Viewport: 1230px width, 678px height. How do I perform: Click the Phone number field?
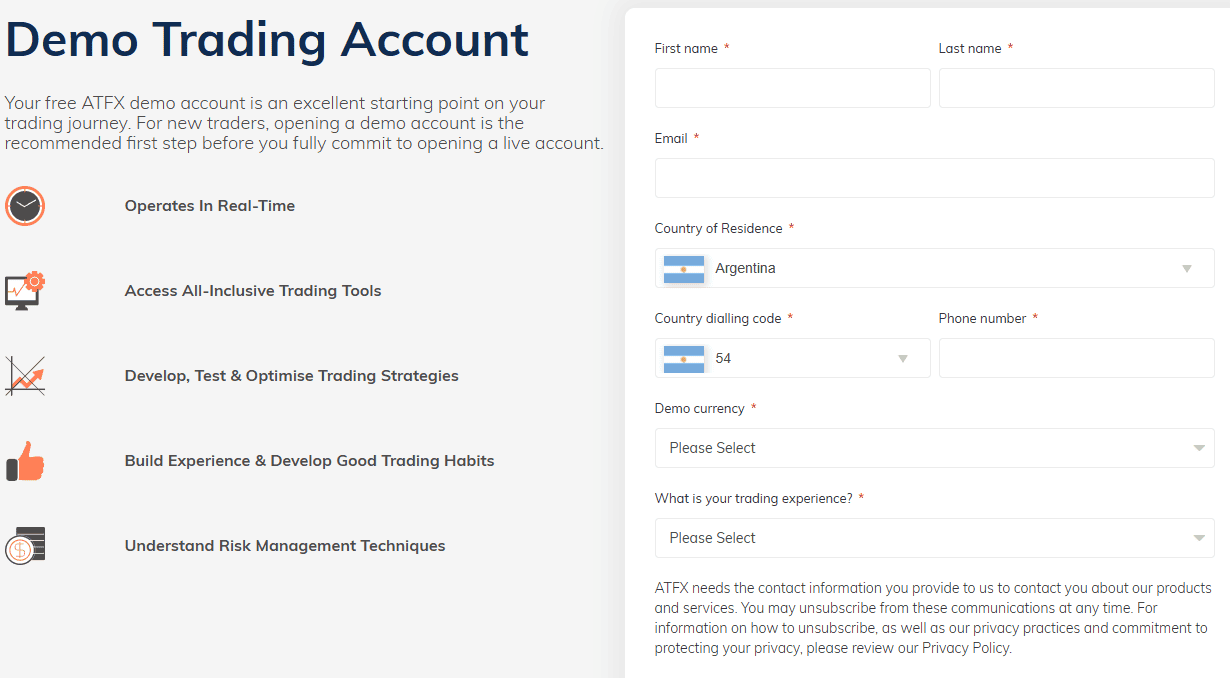click(1076, 358)
